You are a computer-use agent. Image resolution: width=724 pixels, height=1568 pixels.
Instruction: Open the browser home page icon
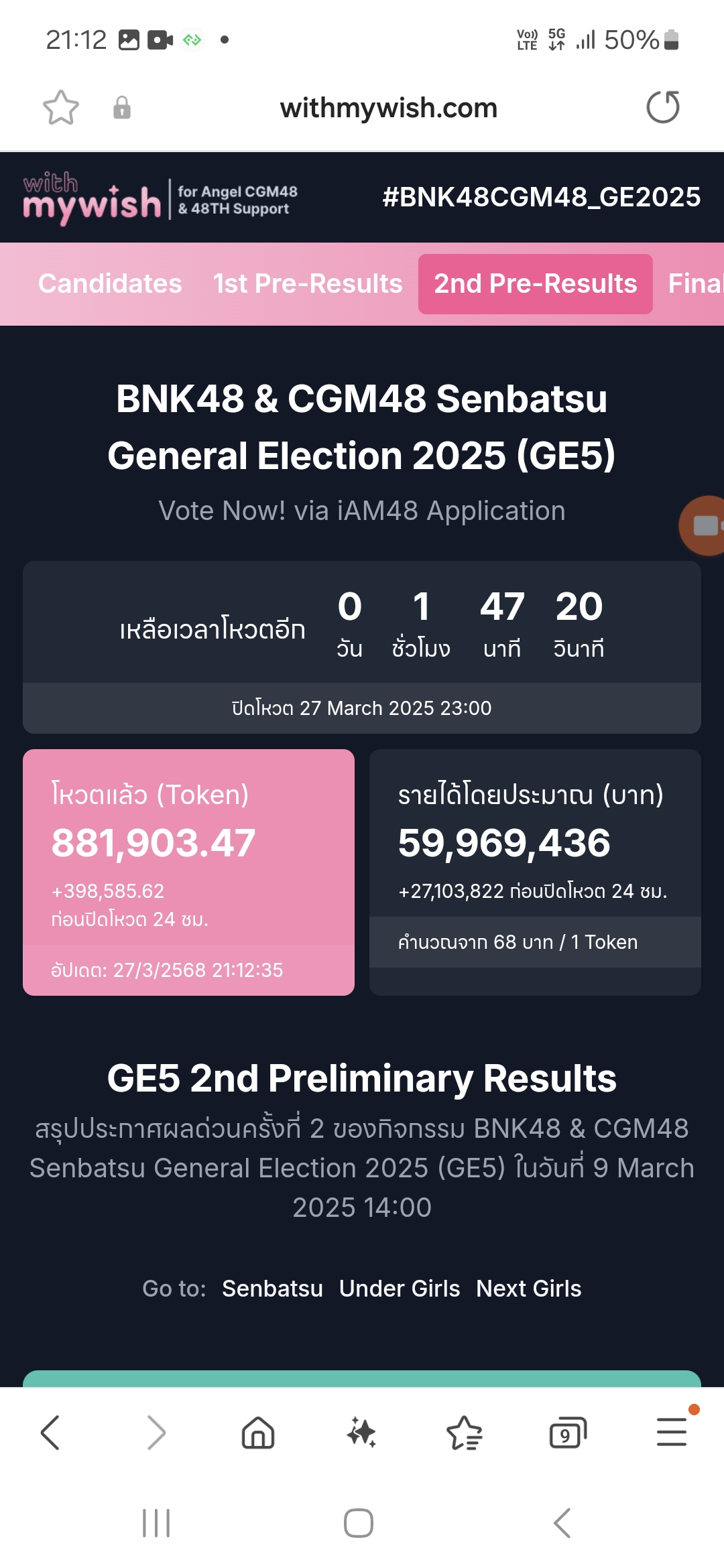coord(258,1433)
